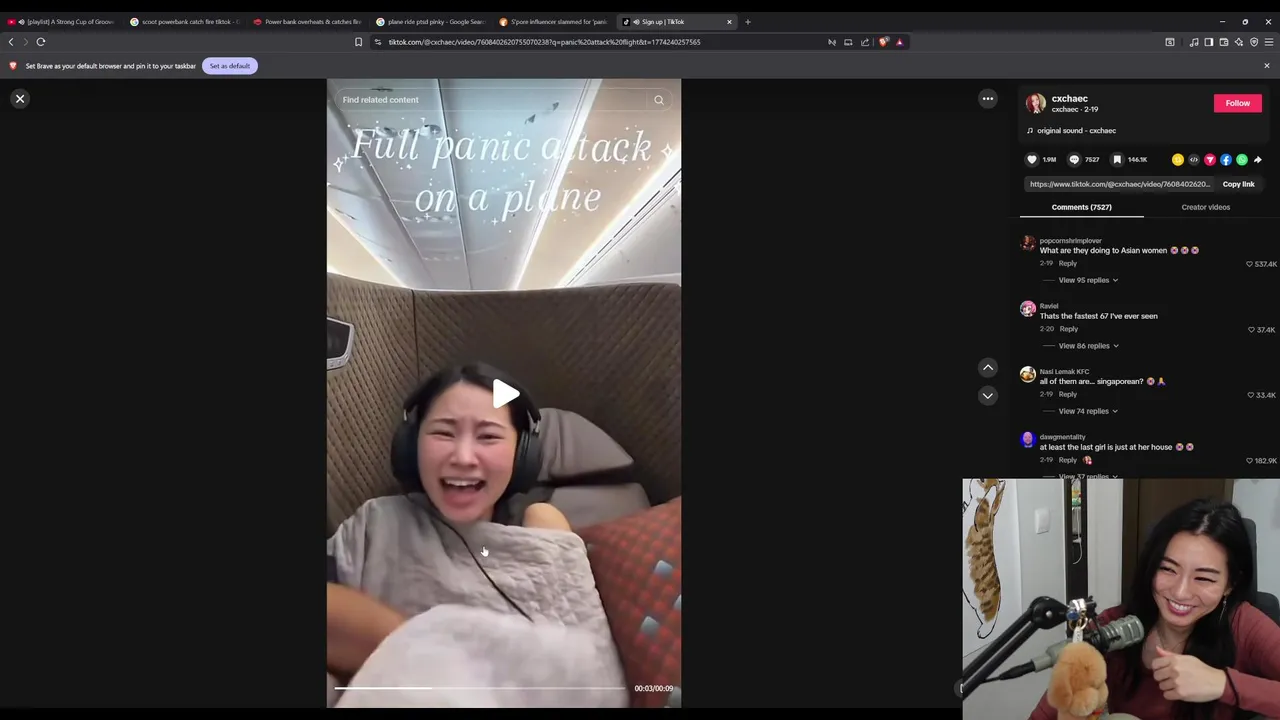Switch to plane ride ptsd pinky Google Search tab
This screenshot has height=720, width=1280.
431,21
